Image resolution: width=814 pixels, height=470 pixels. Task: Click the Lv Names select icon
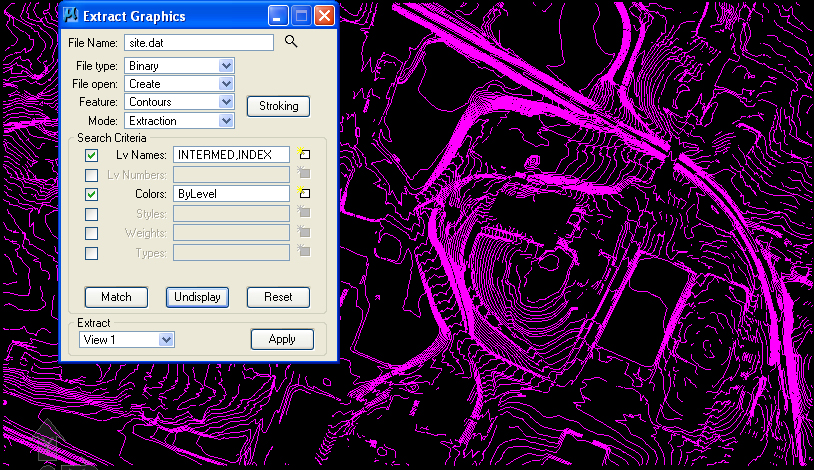tap(304, 155)
